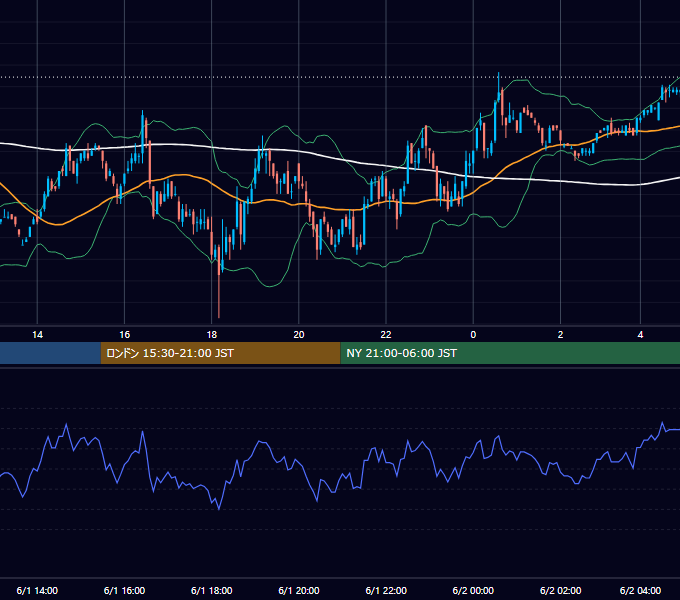The width and height of the screenshot is (680, 600).
Task: Select the 16 hour label on price axis
Action: (124, 335)
